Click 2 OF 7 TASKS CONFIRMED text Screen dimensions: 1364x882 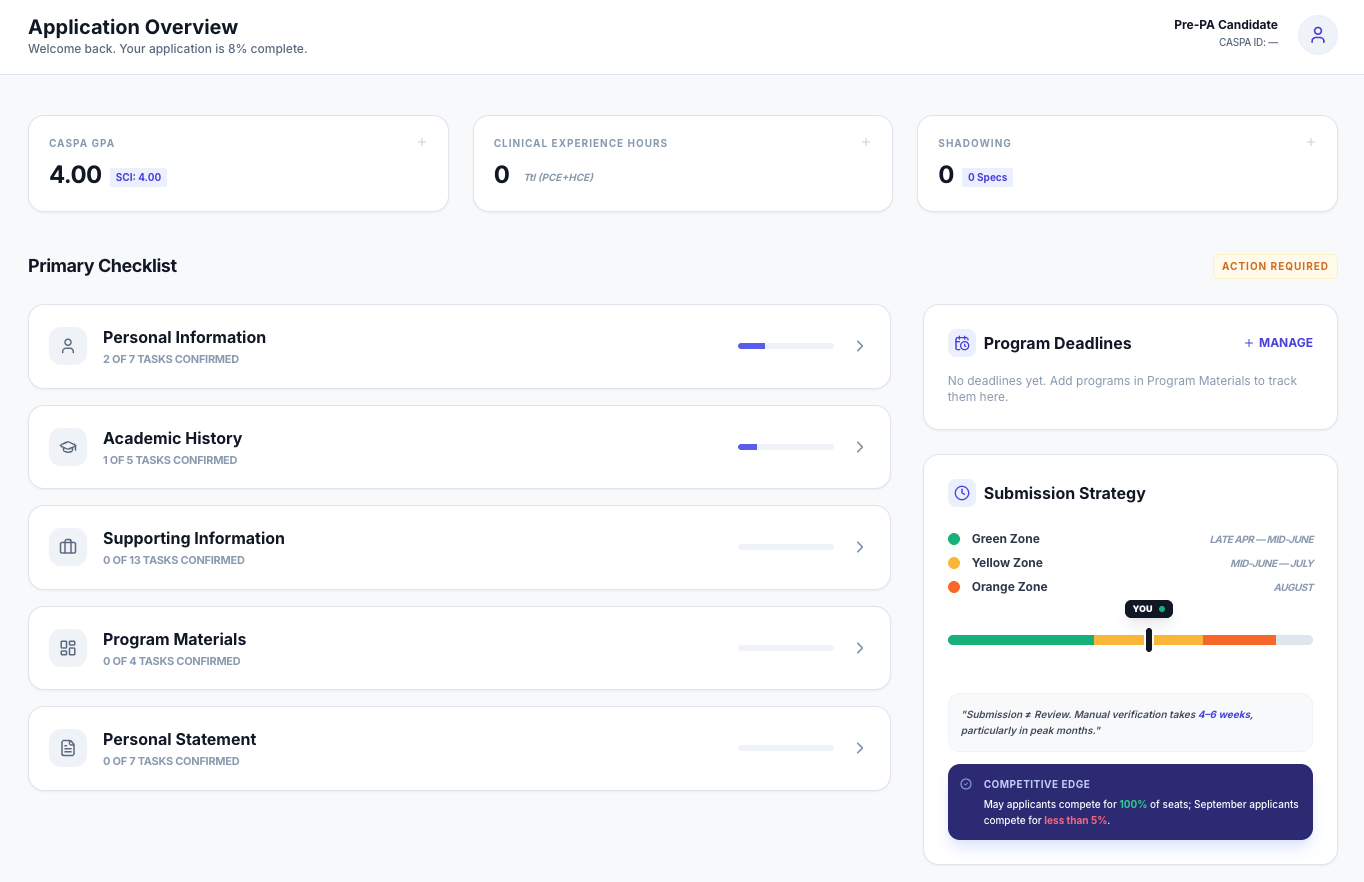171,359
